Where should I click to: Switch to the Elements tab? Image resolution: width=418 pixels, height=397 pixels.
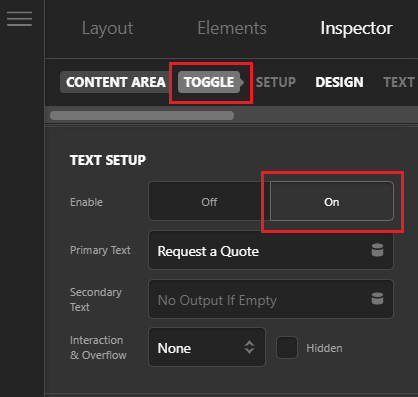pos(232,28)
